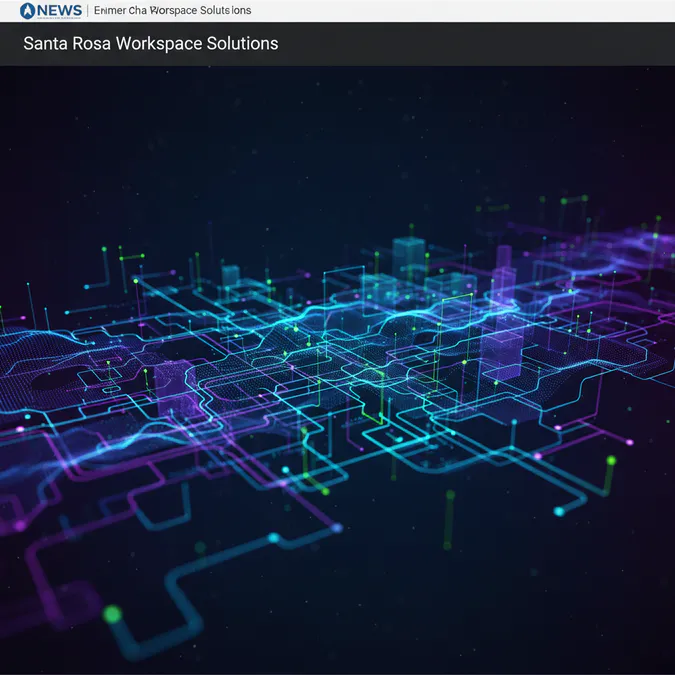
Task: Click the large blurred green node in image
Action: [112, 613]
